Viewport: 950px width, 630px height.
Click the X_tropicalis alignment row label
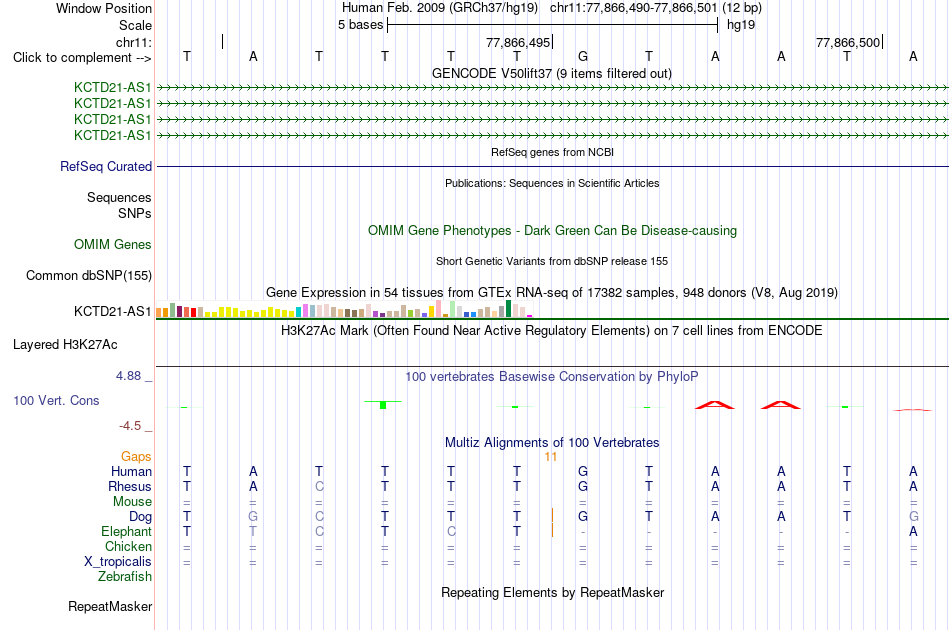(x=118, y=562)
